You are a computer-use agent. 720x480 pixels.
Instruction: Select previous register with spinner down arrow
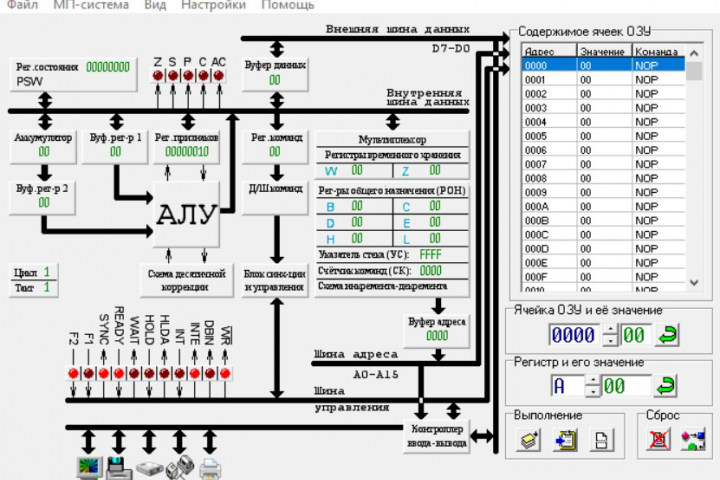593,391
